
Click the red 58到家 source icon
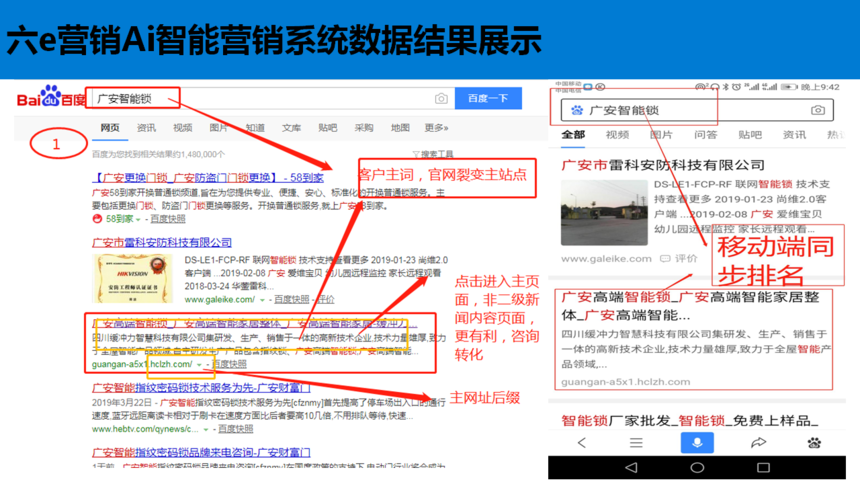(97, 218)
